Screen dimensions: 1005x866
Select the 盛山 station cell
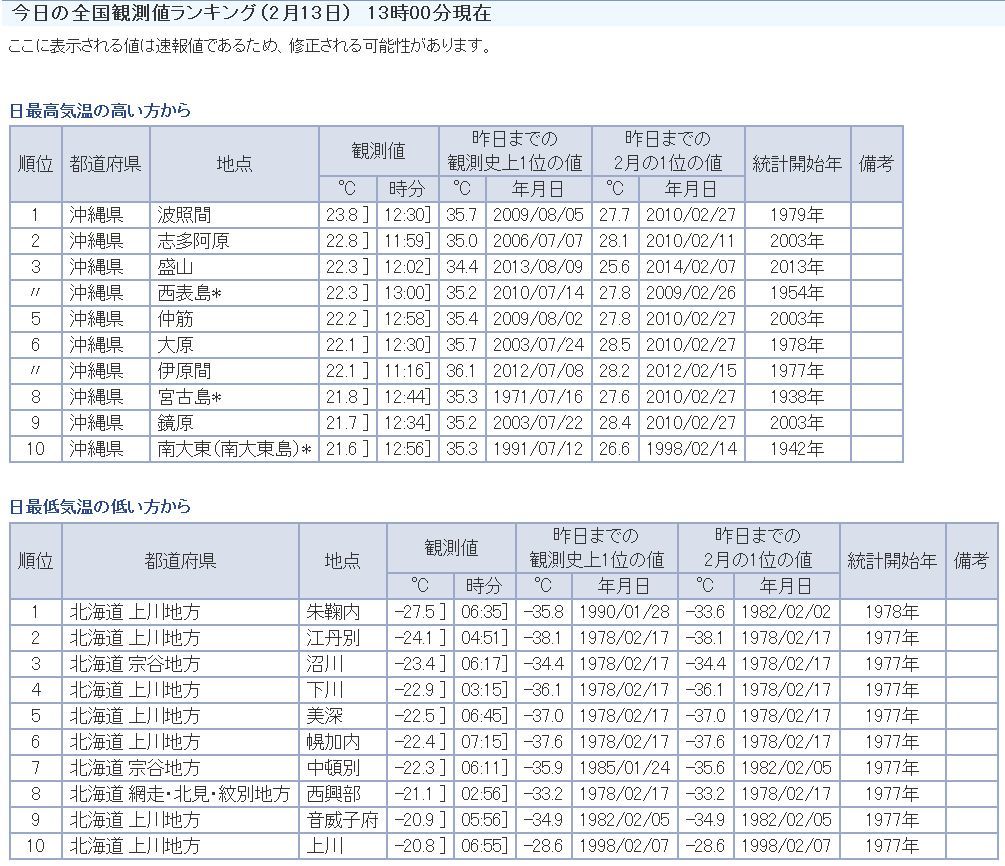click(234, 267)
